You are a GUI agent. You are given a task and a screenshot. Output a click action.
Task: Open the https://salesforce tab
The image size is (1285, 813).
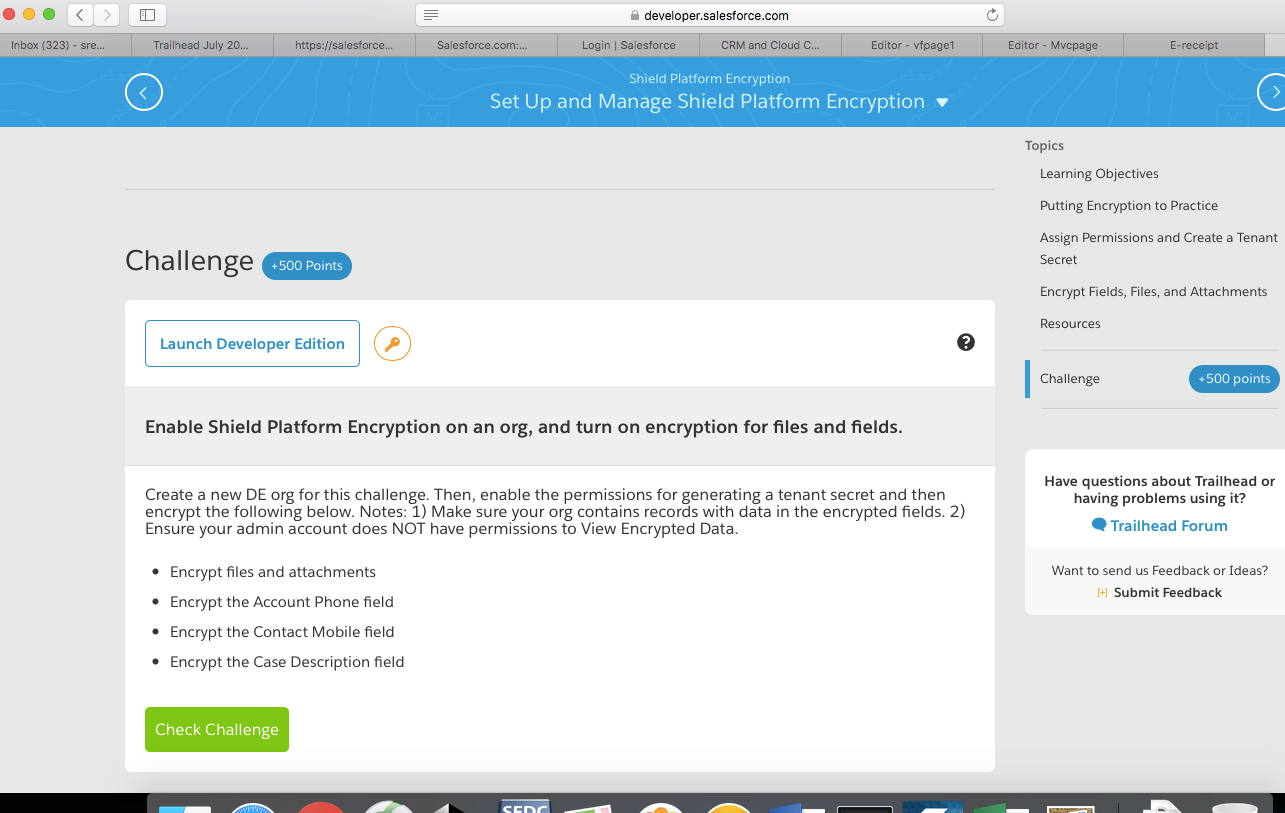(344, 45)
